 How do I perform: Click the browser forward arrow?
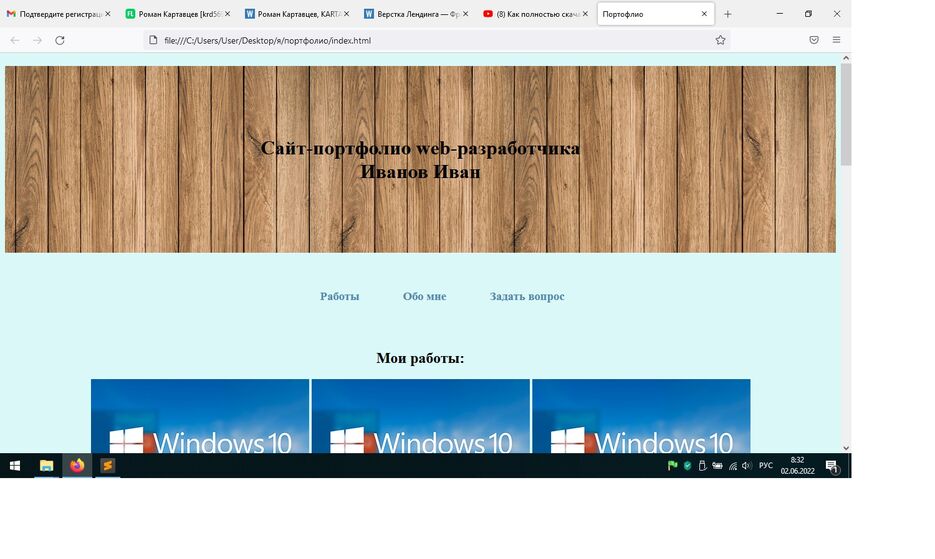click(37, 40)
